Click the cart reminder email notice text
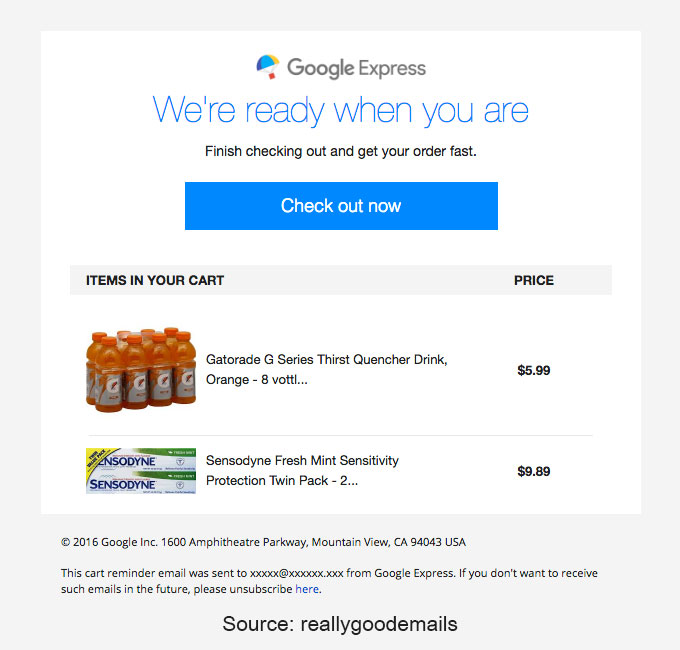 tap(329, 581)
